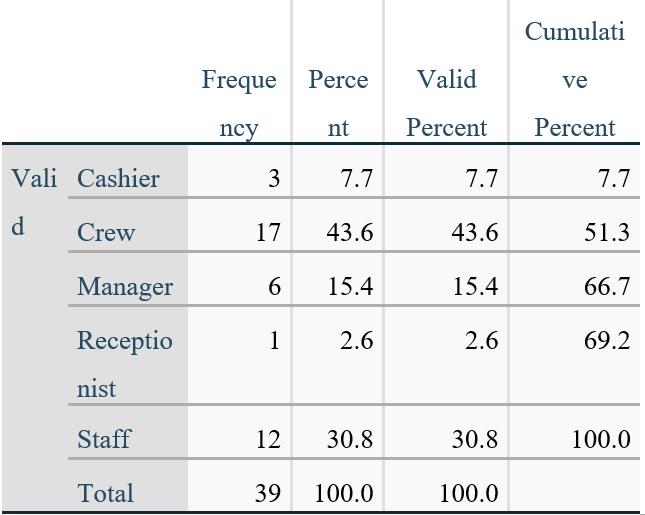Select the Total row label
645x515 pixels.
pos(105,493)
